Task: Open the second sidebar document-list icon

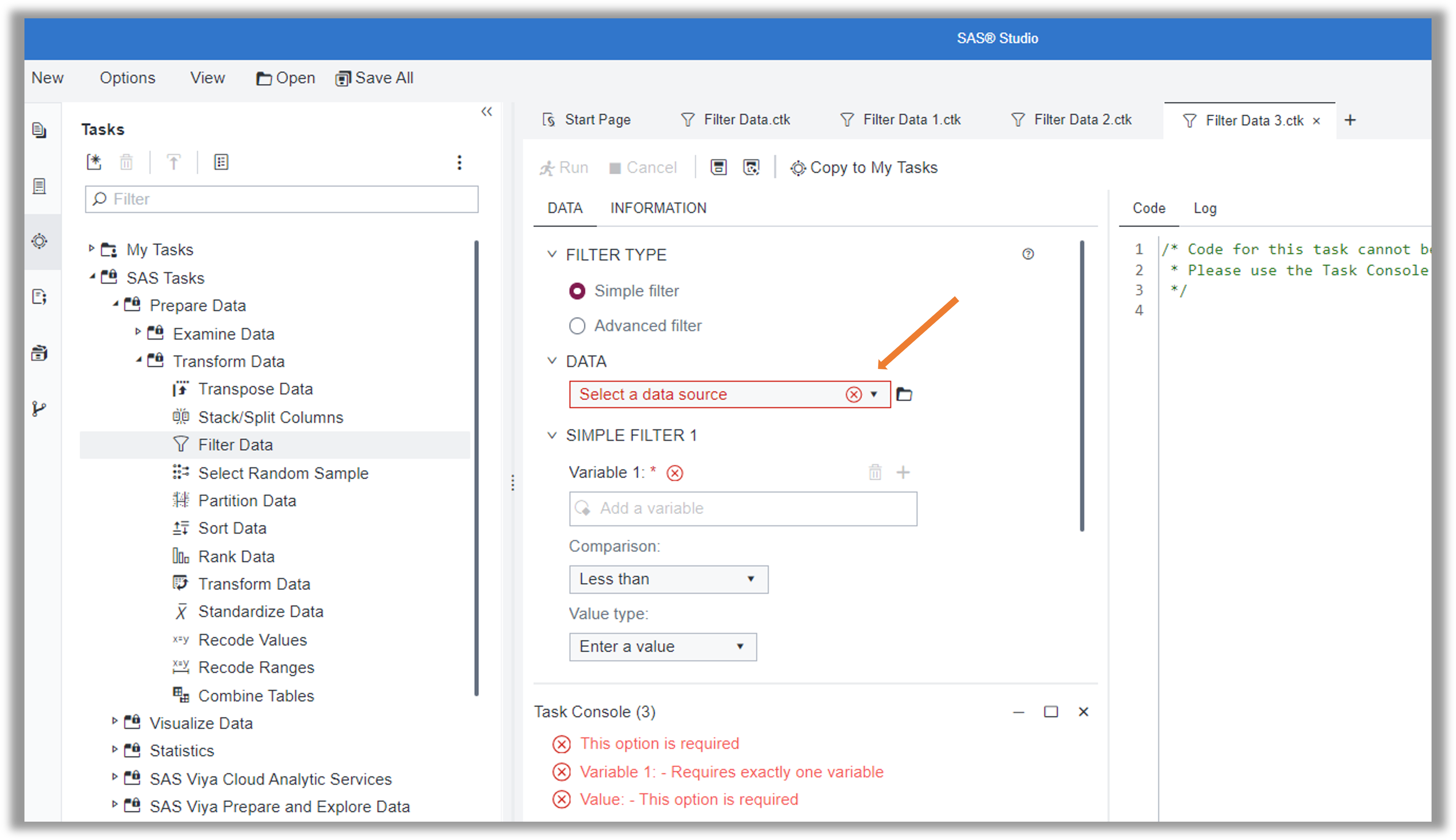Action: [39, 186]
